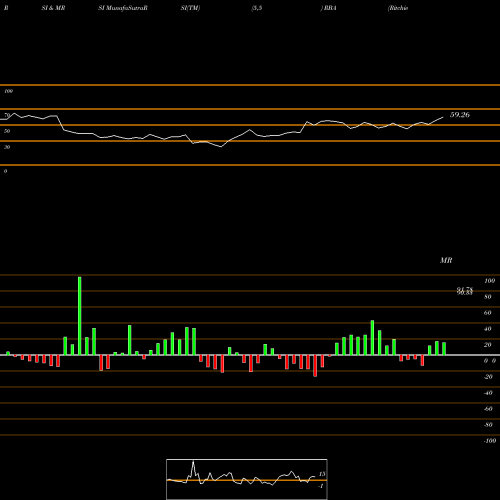Click the MR axis label 60
Image resolution: width=500 pixels, height=500 pixels.
coord(487,313)
